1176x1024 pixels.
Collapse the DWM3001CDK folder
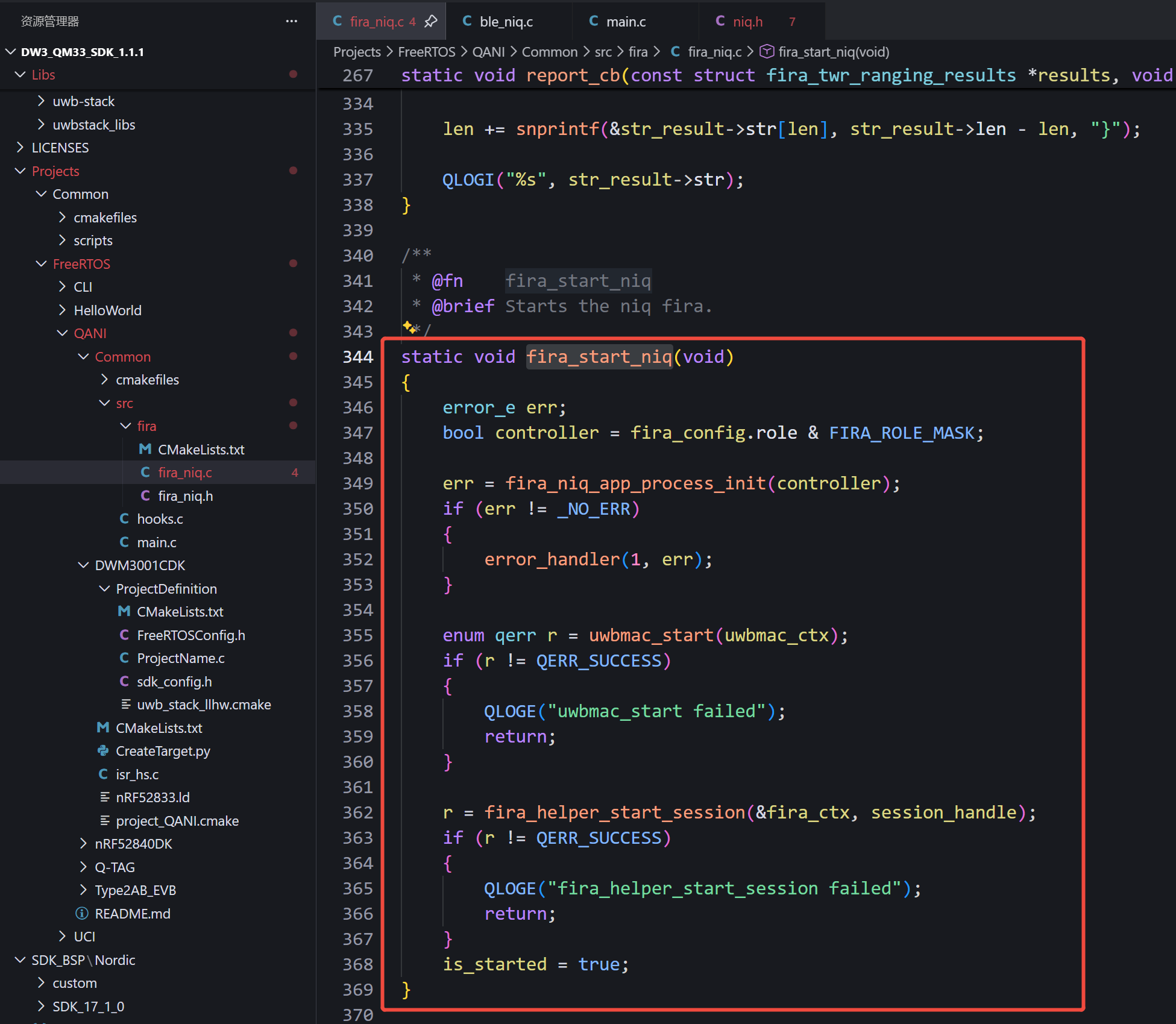(140, 565)
